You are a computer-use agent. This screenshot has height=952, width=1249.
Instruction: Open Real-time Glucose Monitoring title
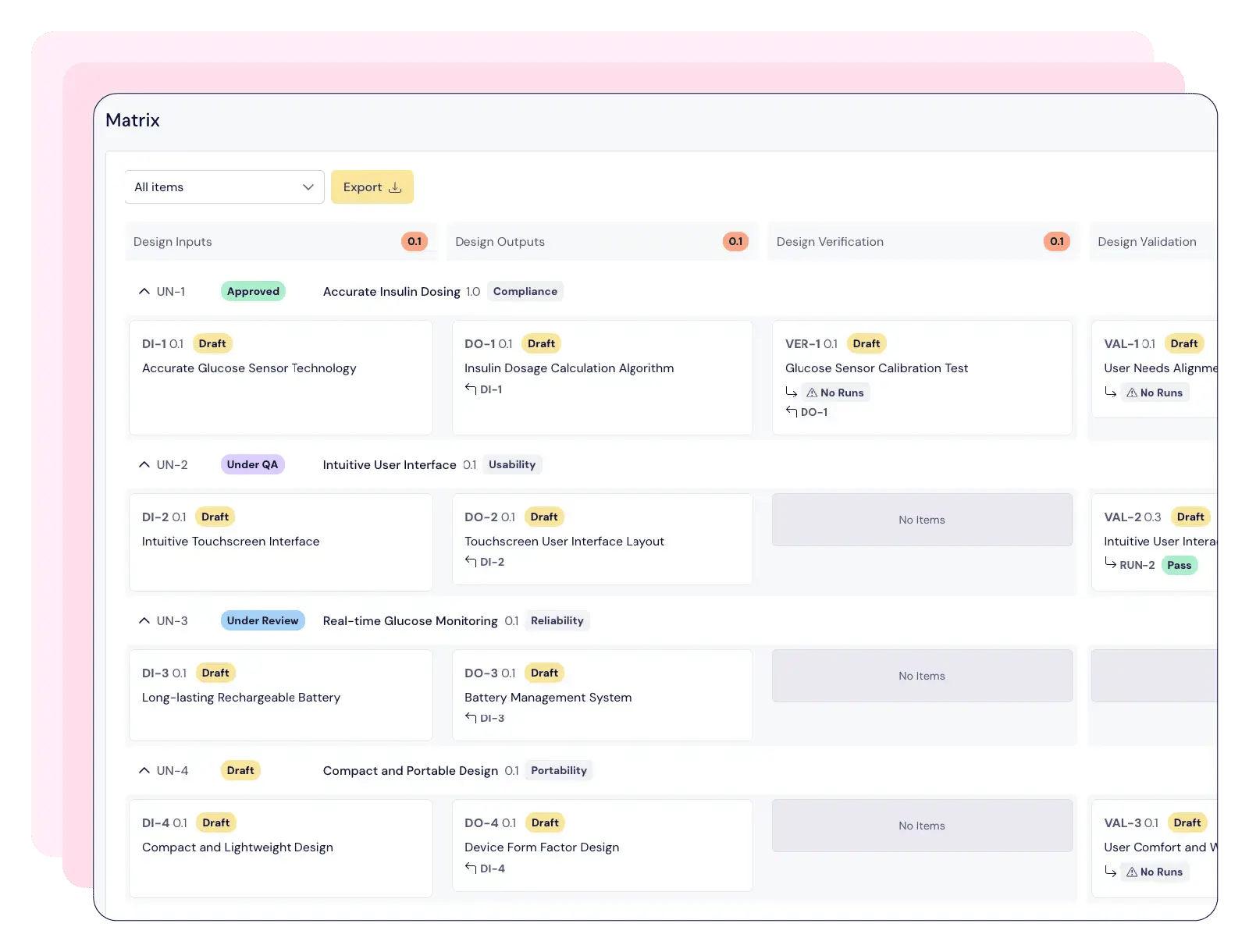(x=411, y=620)
